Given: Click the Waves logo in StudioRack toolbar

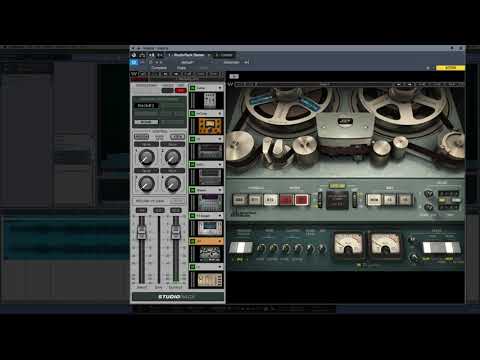Looking at the screenshot, I should click(x=134, y=74).
